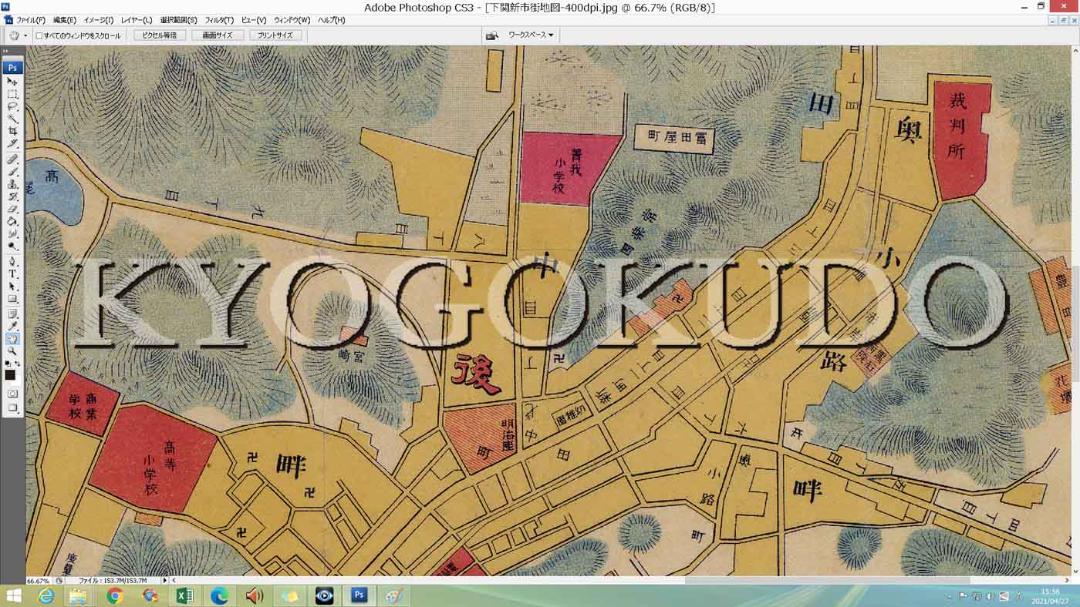Click the 画面サイズ button
Screen dimensions: 1080x607
click(218, 35)
